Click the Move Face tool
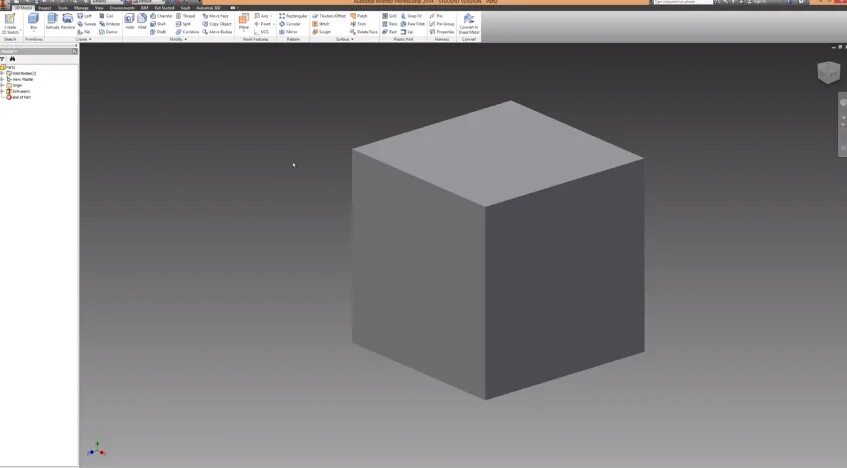Image resolution: width=847 pixels, height=468 pixels. [216, 16]
